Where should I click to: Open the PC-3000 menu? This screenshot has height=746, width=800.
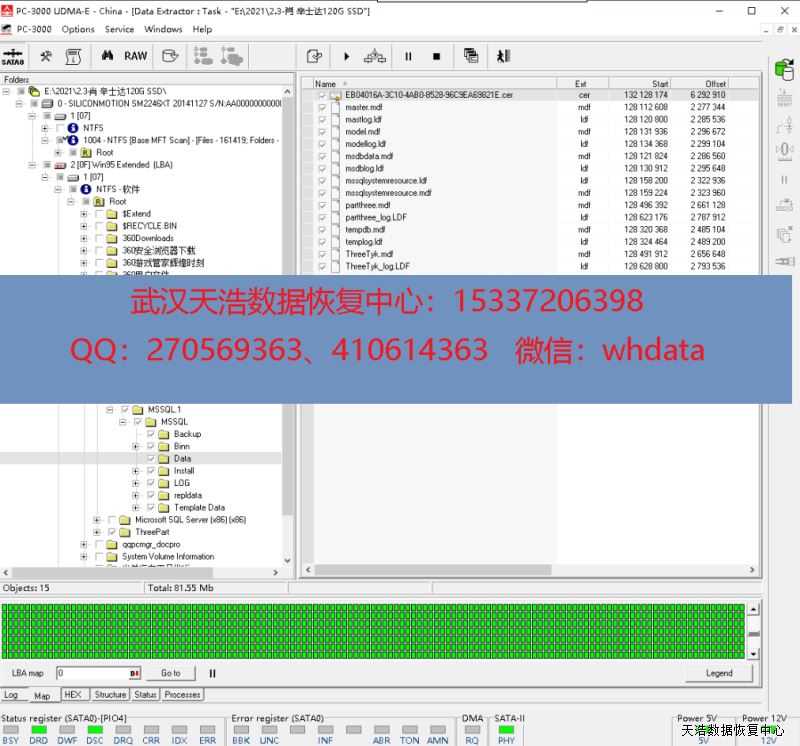34,29
